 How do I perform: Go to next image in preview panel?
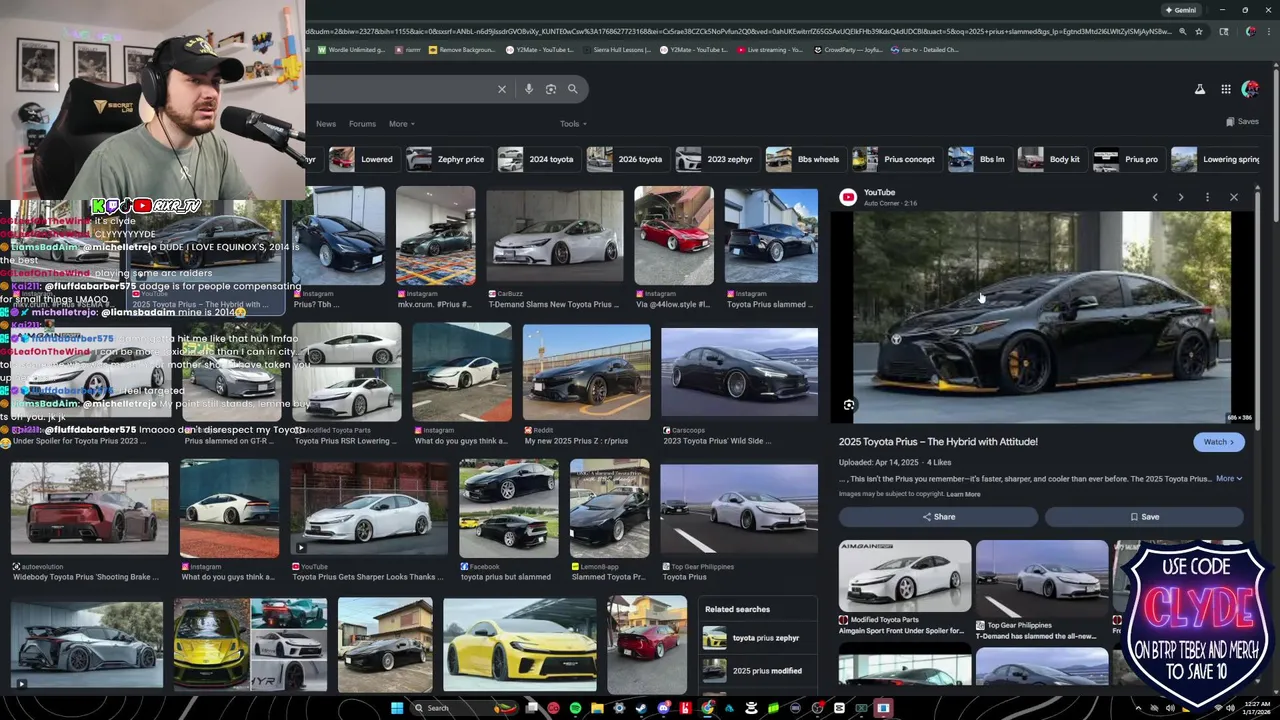tap(1181, 197)
